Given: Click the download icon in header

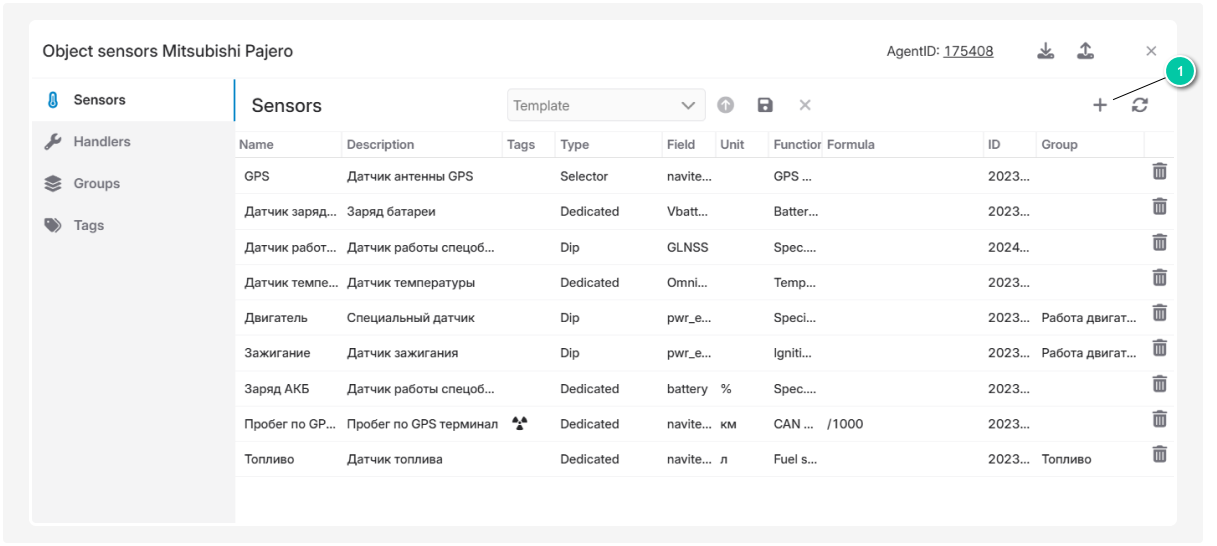Looking at the screenshot, I should (1045, 51).
